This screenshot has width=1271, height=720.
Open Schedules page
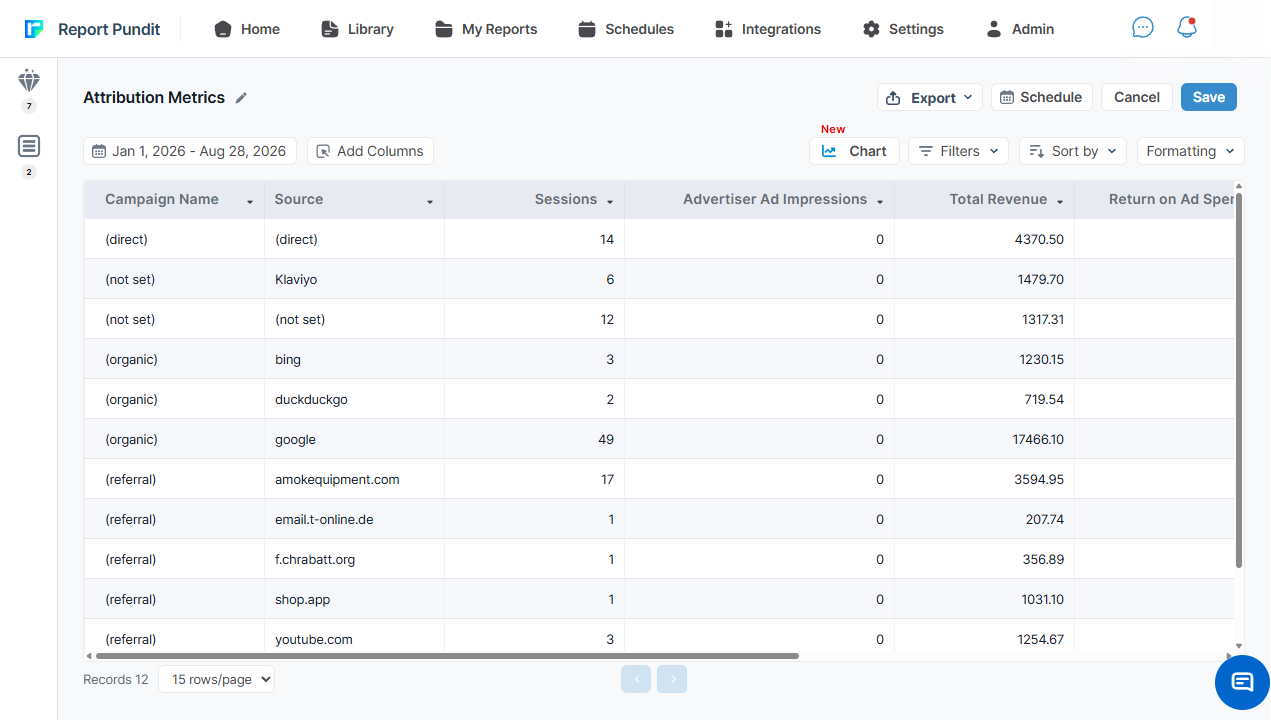pos(626,29)
